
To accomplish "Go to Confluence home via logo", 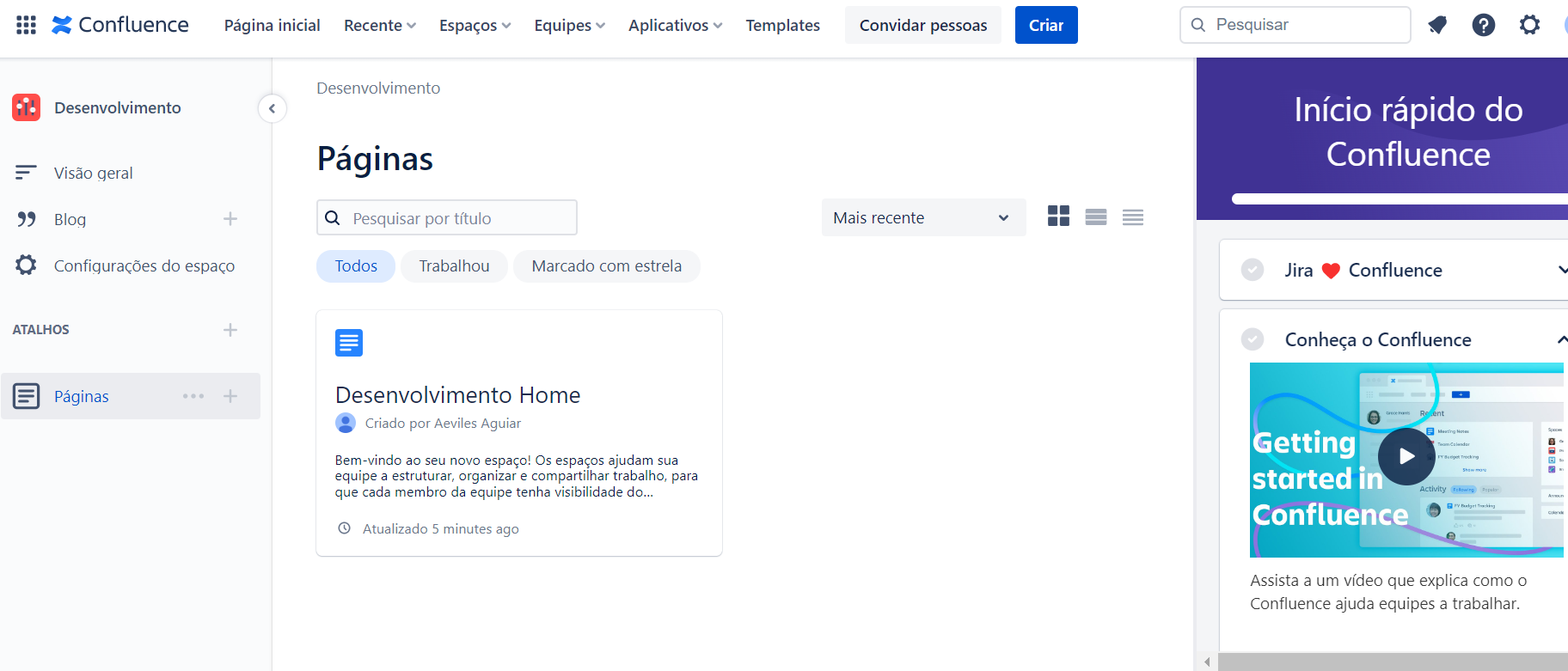I will tap(120, 25).
